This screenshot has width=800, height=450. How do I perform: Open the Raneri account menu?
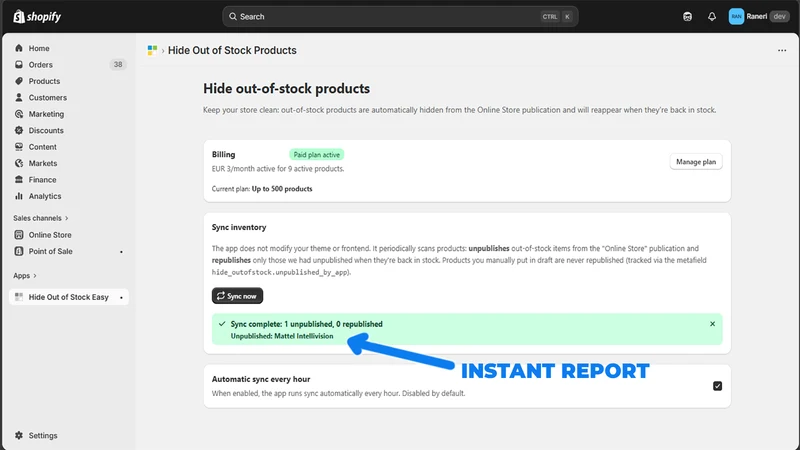[x=759, y=16]
